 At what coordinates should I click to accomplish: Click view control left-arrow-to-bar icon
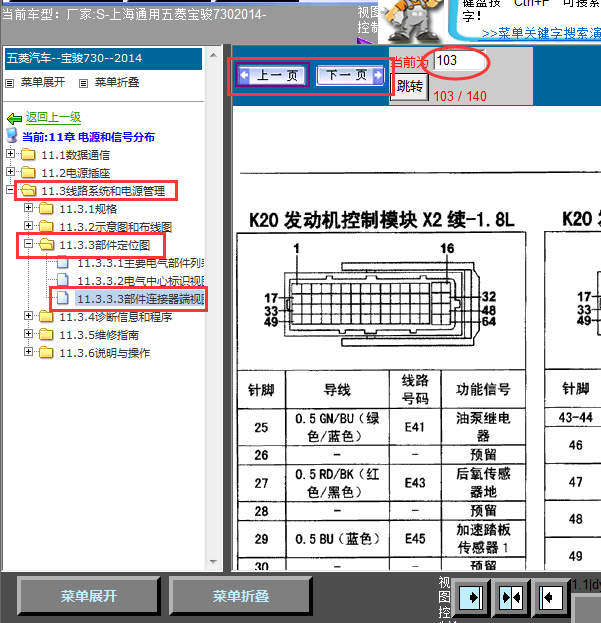point(551,598)
